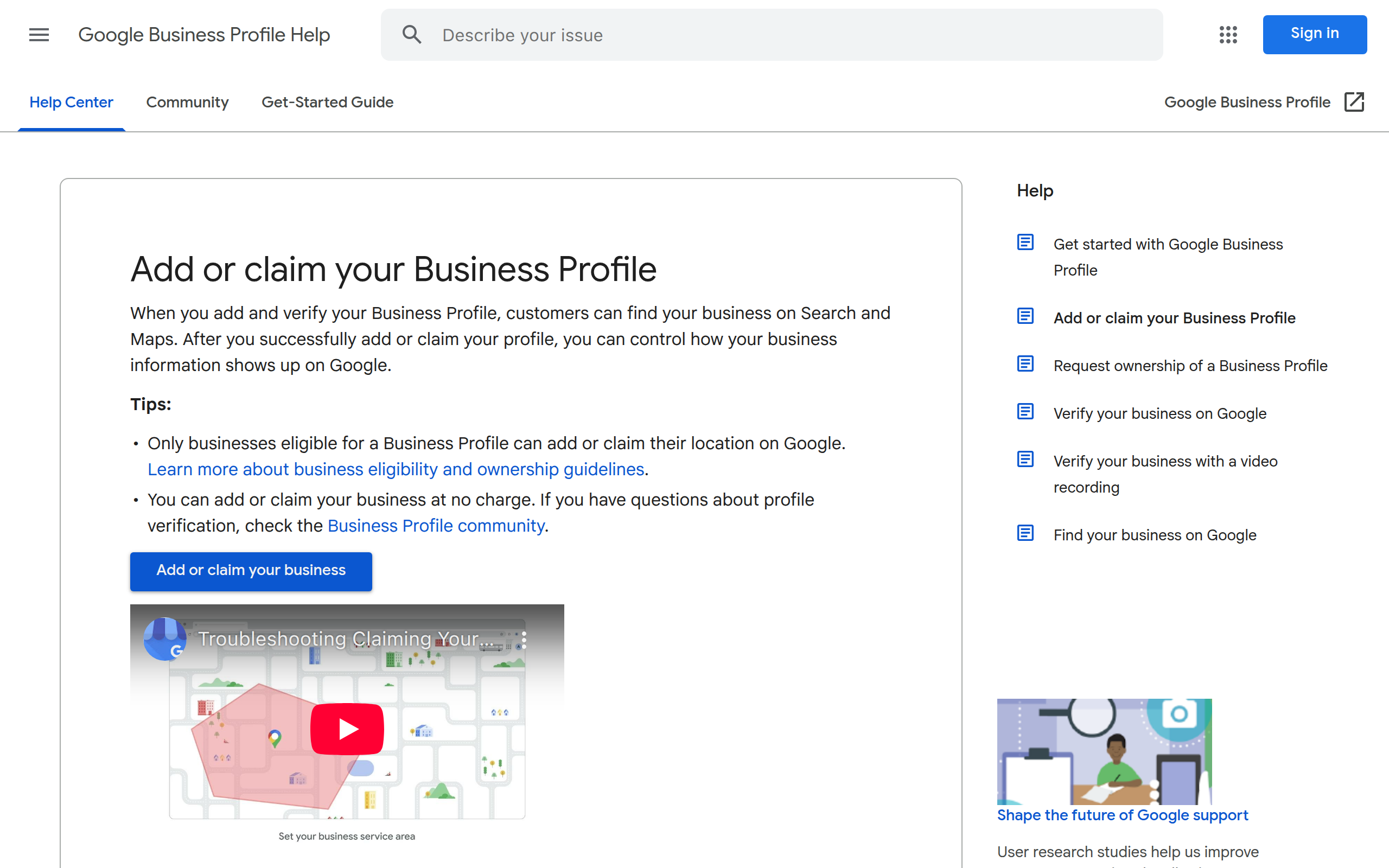The image size is (1389, 868).
Task: Switch to the Community tab
Action: pyautogui.click(x=188, y=102)
